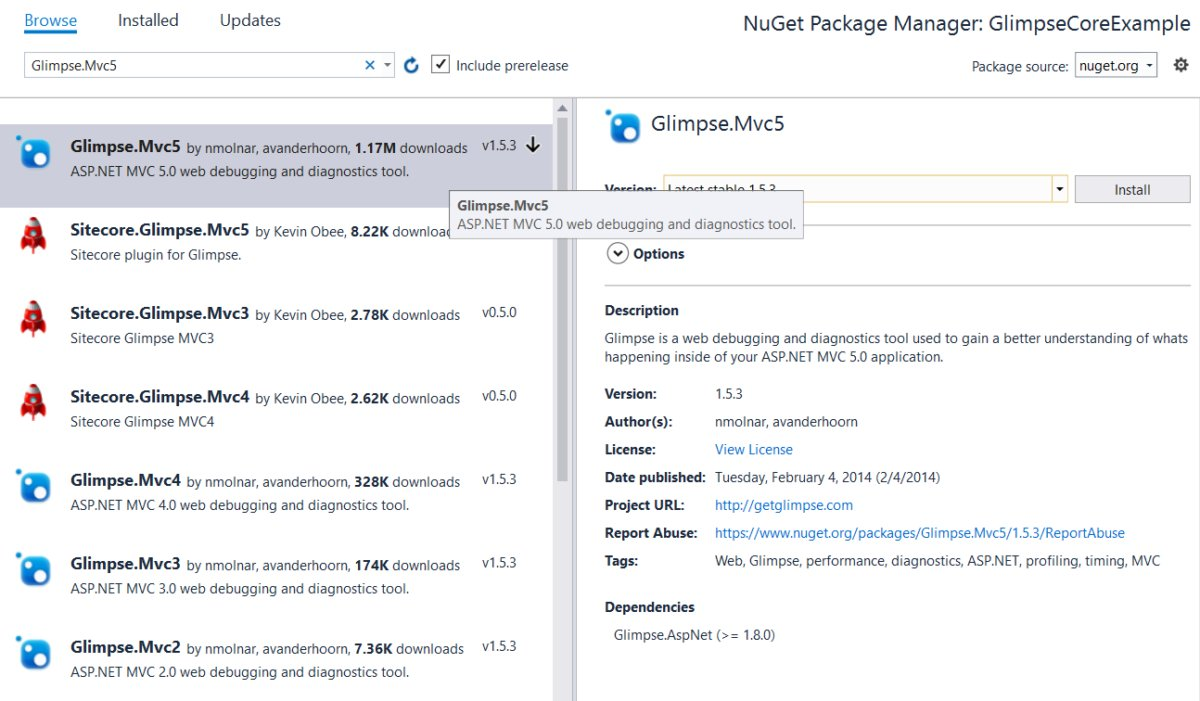Open NuGet settings gear
Screen dimensions: 1200x701
[1181, 65]
